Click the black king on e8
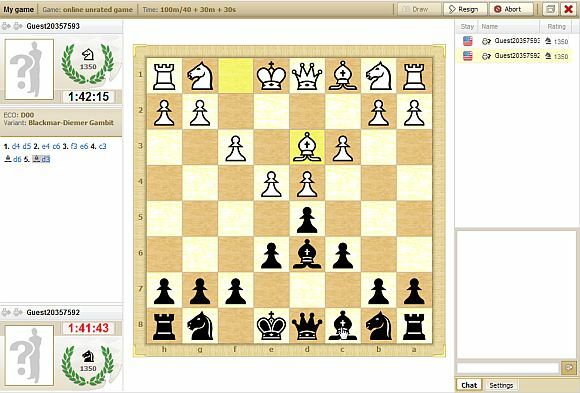This screenshot has height=393, width=580. [x=271, y=326]
